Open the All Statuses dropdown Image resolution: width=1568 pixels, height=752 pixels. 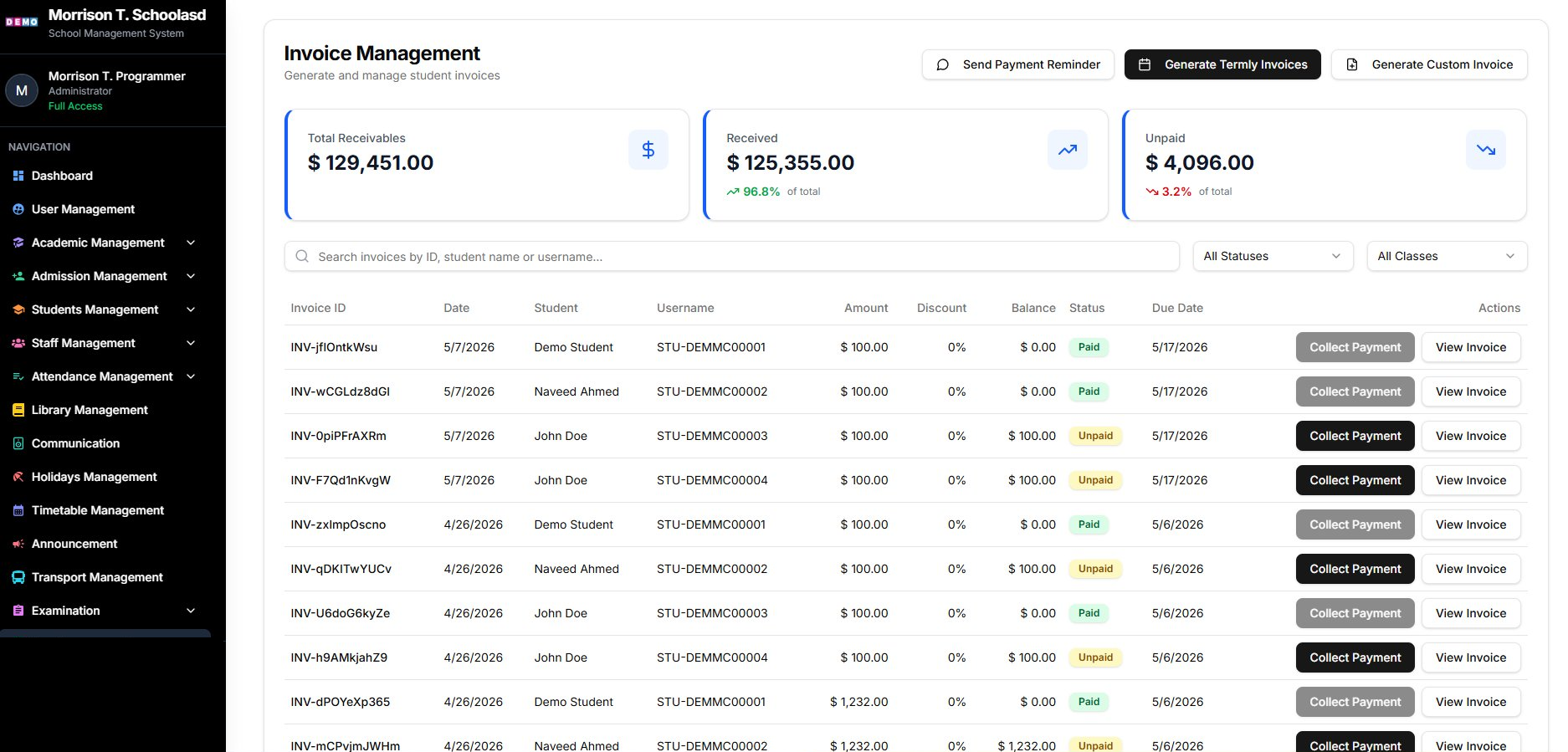coord(1273,256)
